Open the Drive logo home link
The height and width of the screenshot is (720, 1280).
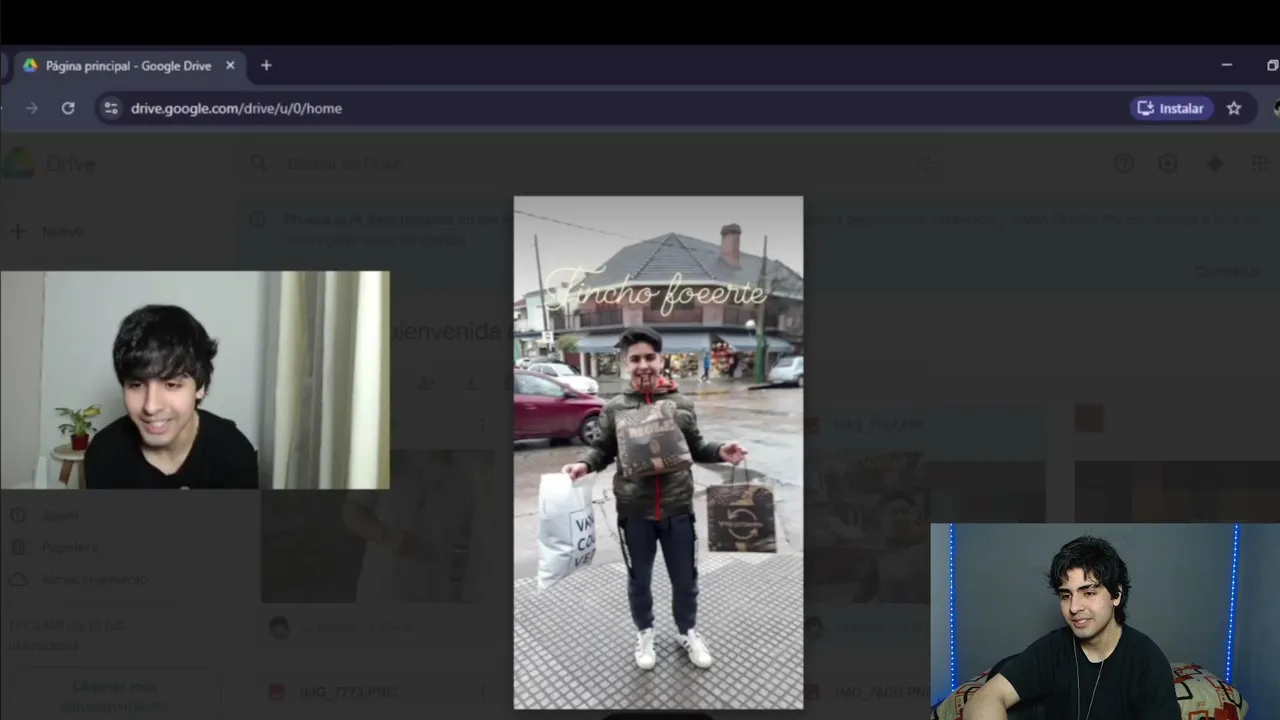(x=50, y=164)
